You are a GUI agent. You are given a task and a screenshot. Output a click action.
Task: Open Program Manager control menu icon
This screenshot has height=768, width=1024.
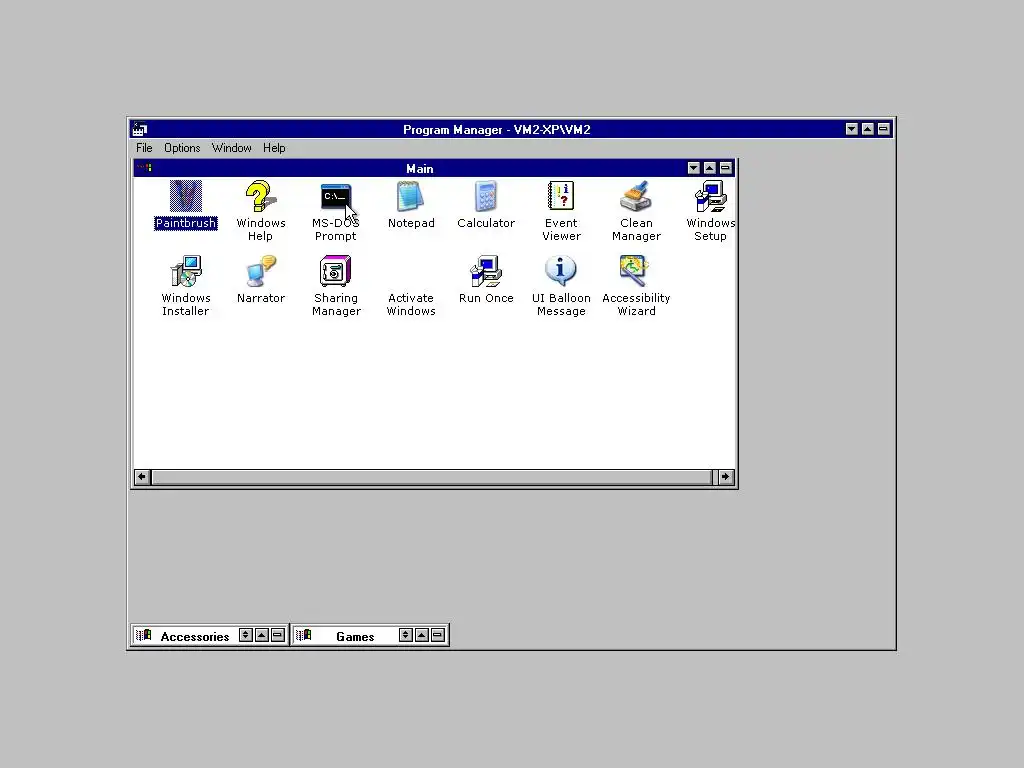pyautogui.click(x=139, y=129)
